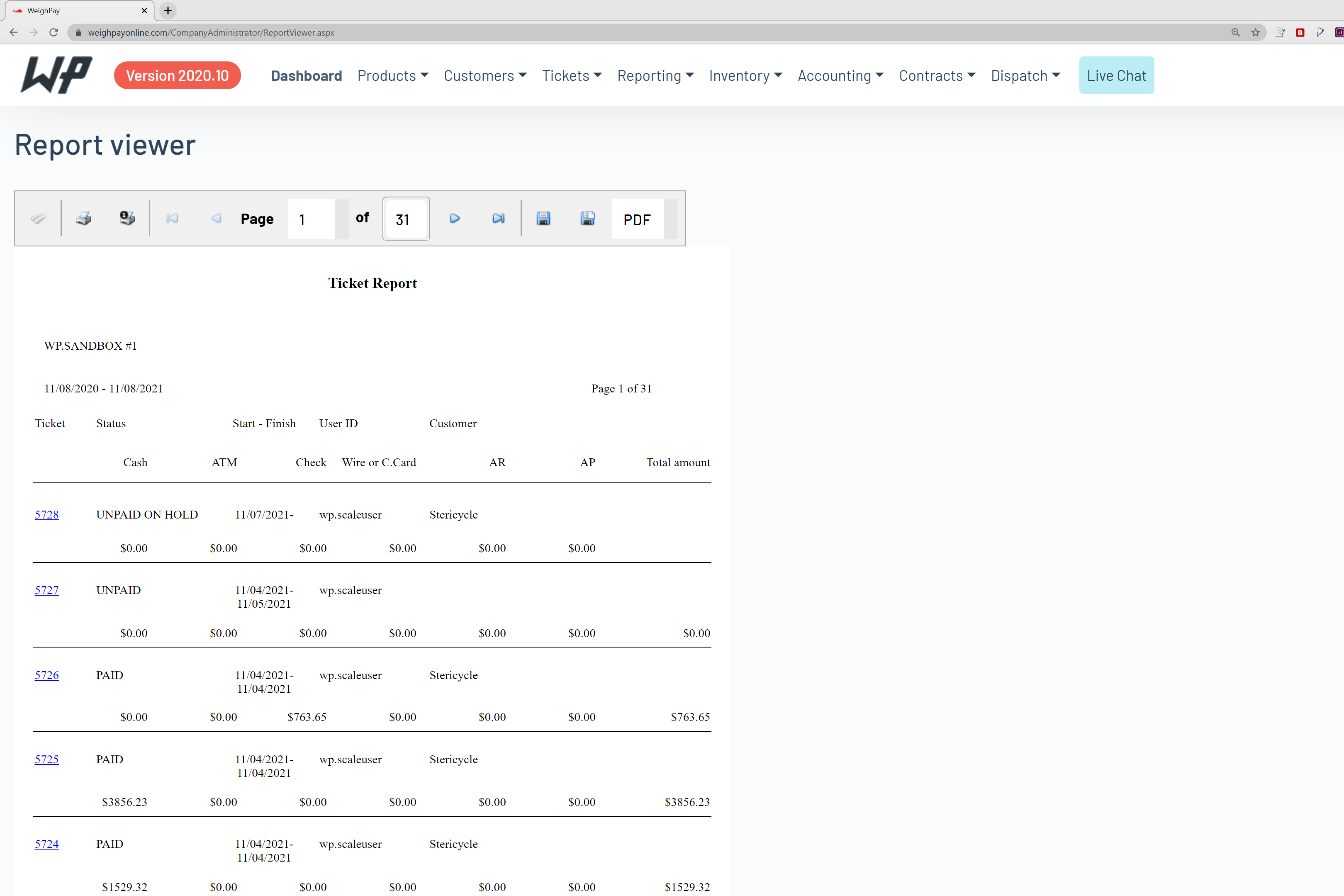
Task: Open the Tickets menu
Action: [572, 75]
